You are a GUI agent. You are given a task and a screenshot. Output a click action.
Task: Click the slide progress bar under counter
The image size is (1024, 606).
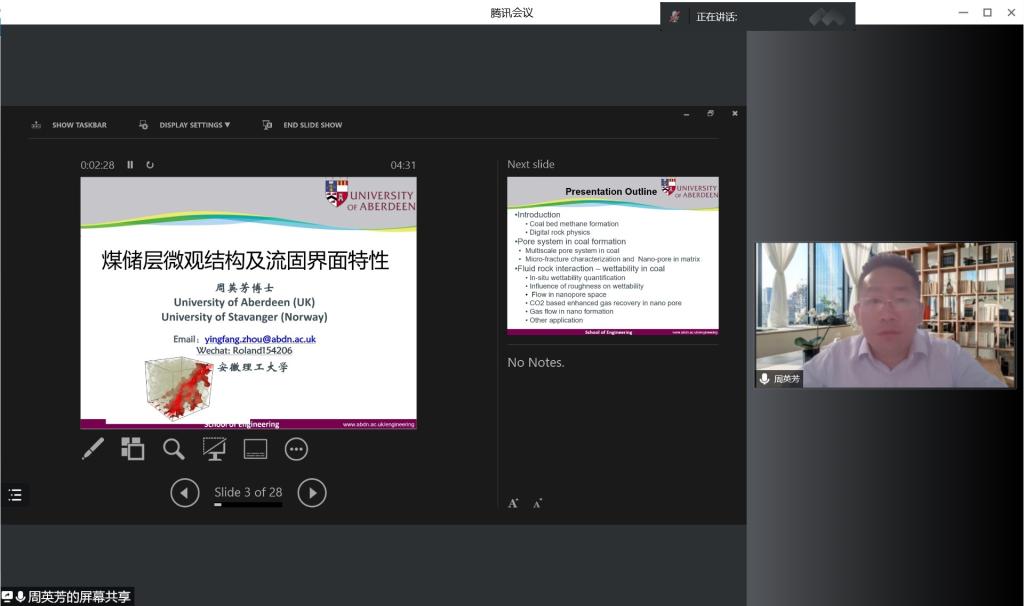[248, 505]
